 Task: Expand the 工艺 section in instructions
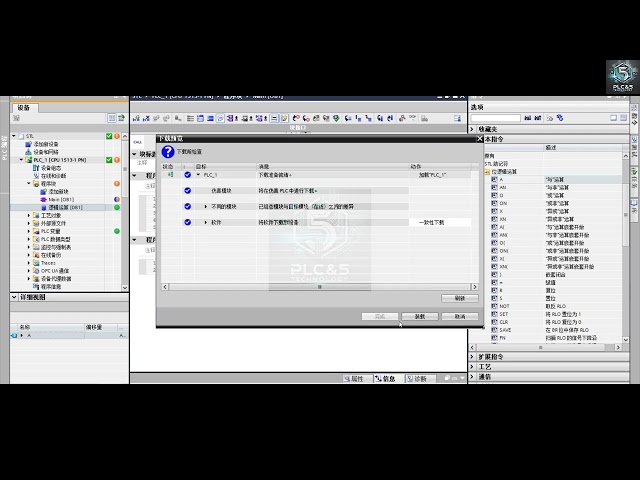[x=473, y=367]
